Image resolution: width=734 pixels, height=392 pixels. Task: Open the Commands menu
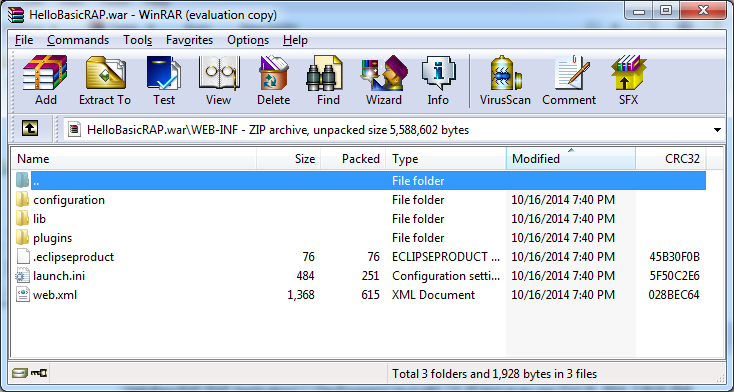pyautogui.click(x=78, y=40)
